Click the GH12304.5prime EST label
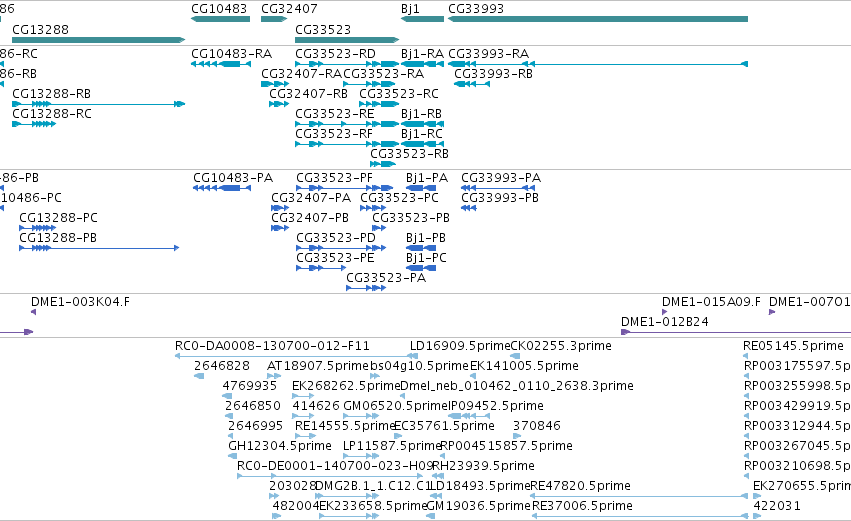Image resolution: width=851 pixels, height=521 pixels. [x=280, y=447]
